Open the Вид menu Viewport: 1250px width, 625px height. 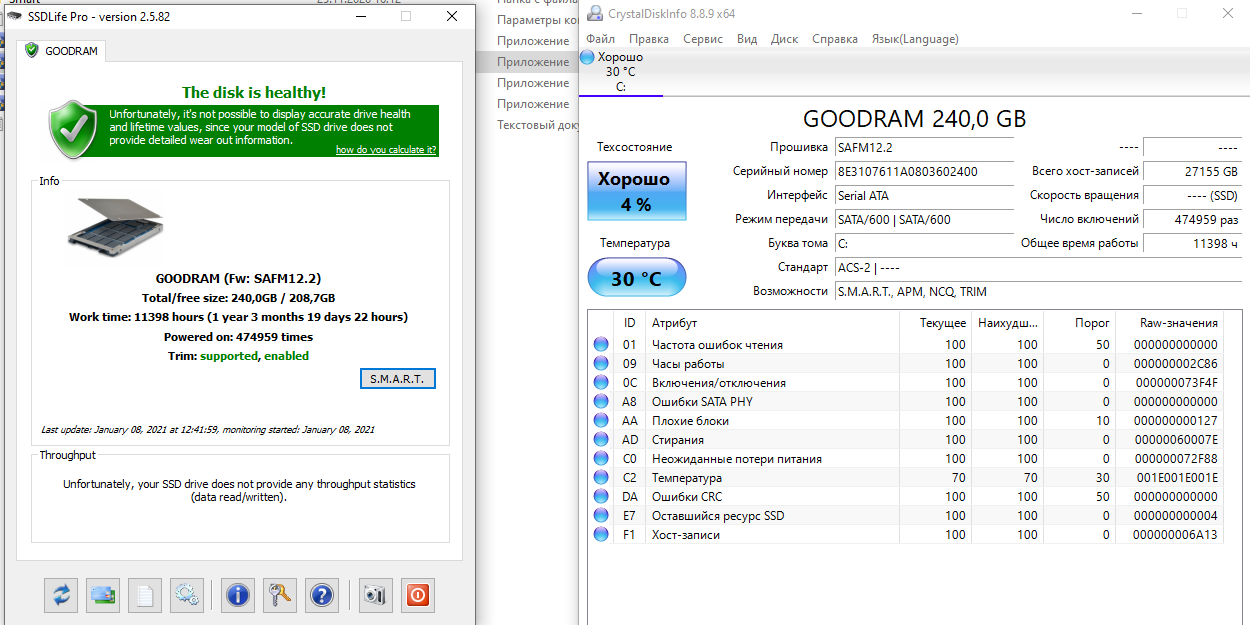pyautogui.click(x=747, y=39)
